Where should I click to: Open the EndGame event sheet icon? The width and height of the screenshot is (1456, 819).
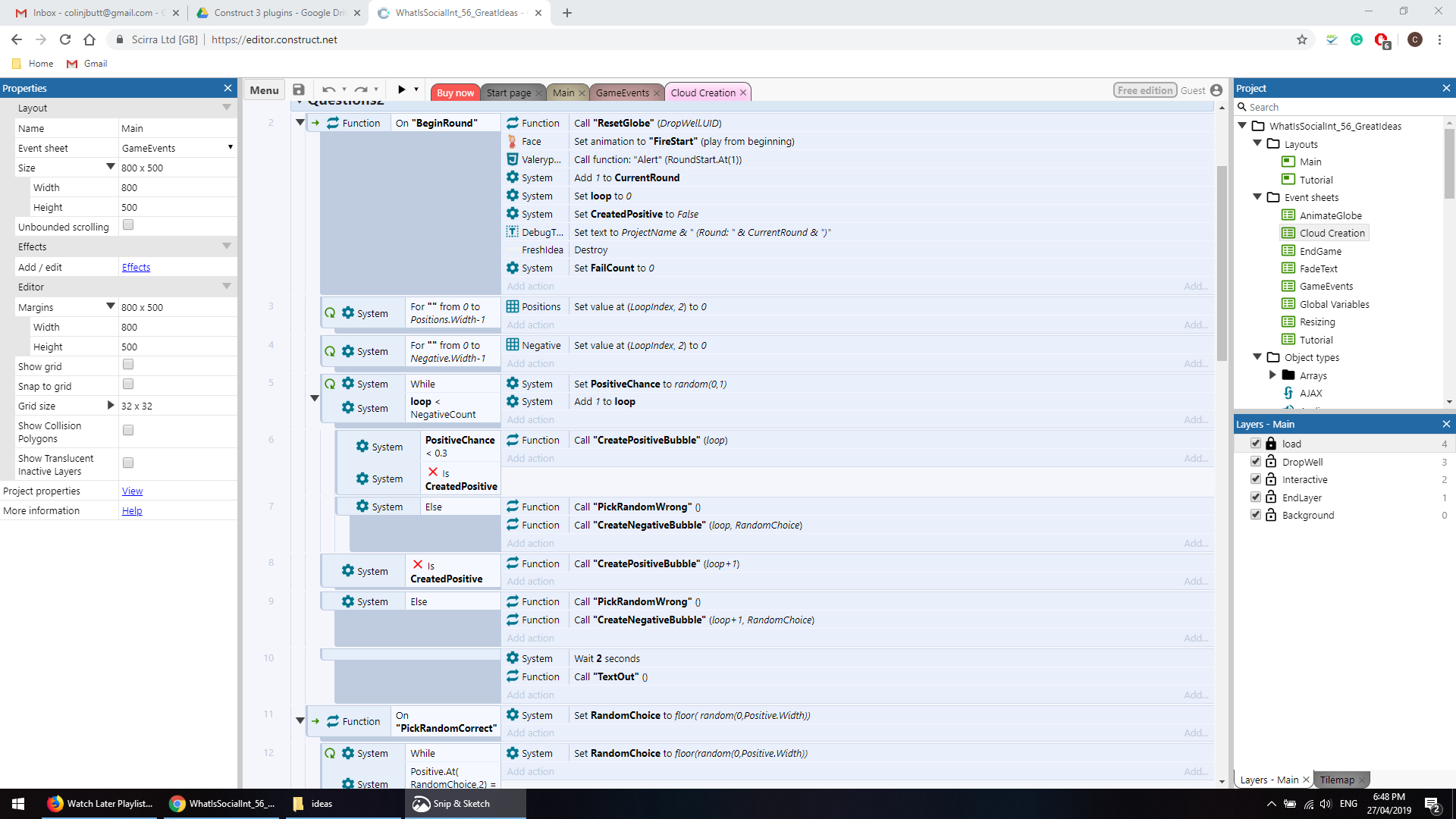click(x=1288, y=250)
